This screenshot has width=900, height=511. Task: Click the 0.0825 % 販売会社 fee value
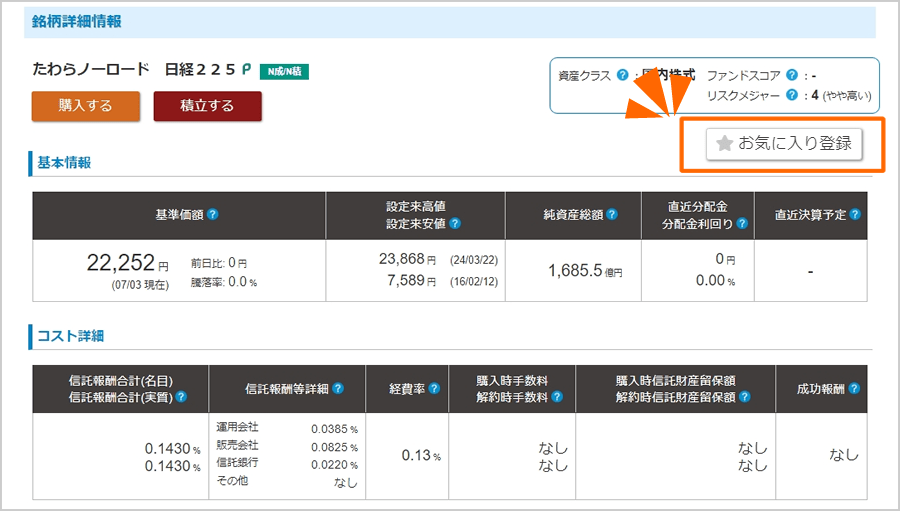(334, 447)
